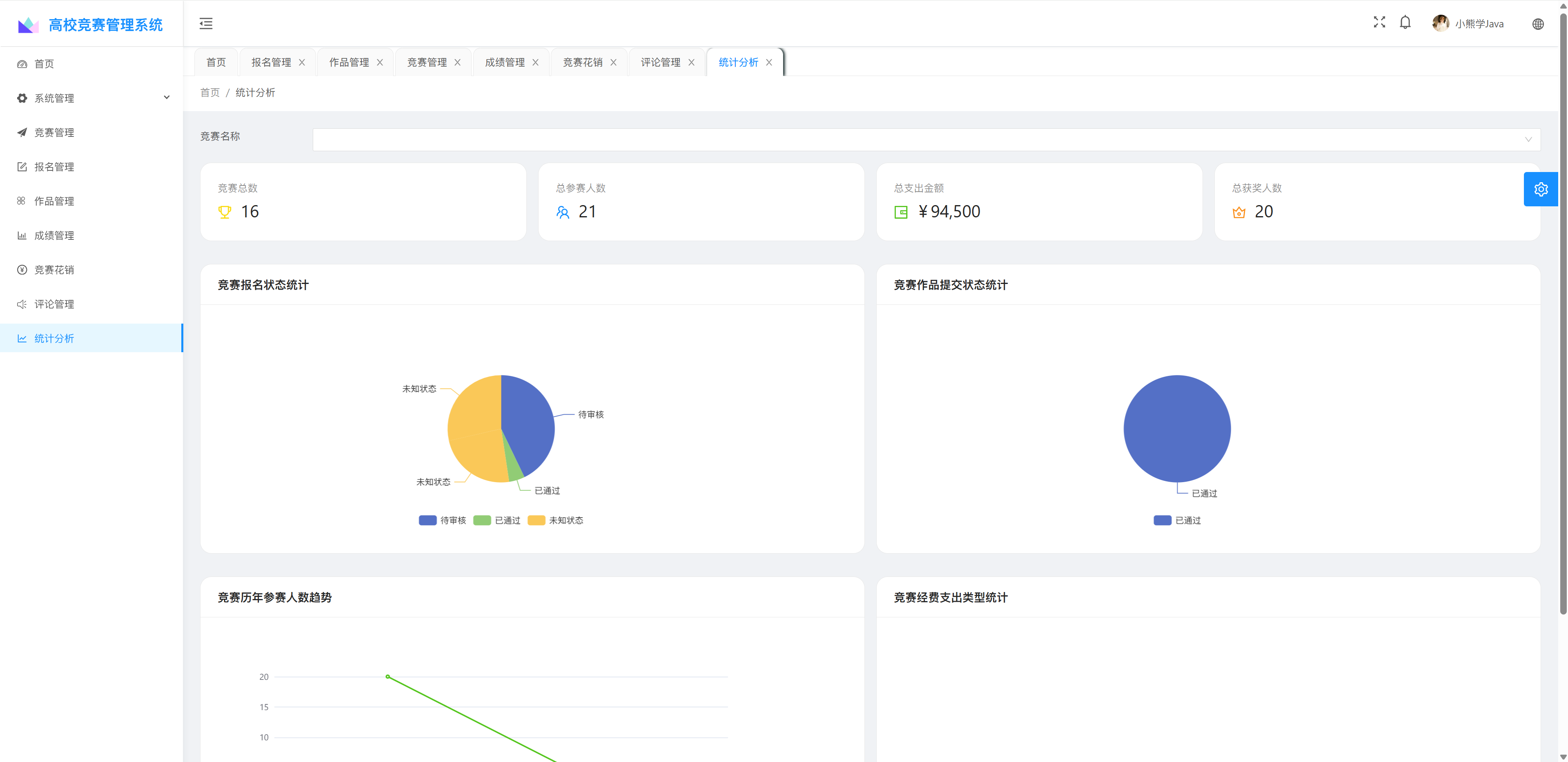Click the participants icon beside 21
This screenshot has width=1568, height=762.
[x=562, y=212]
